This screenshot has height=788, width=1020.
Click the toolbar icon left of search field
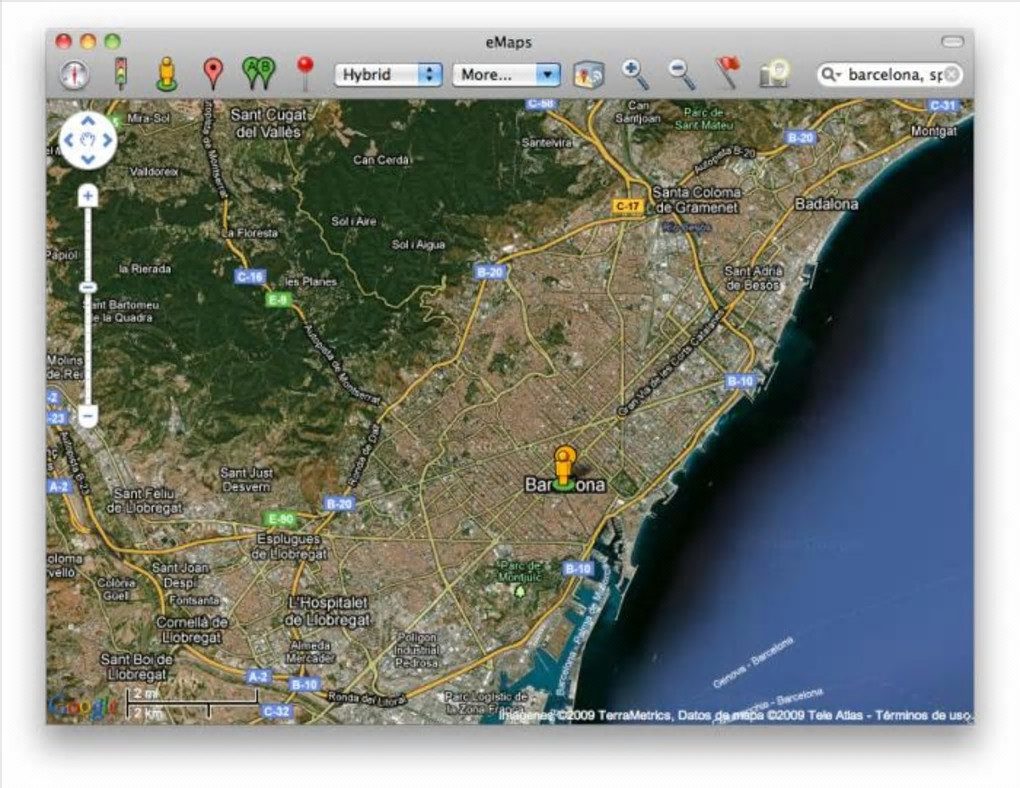(x=774, y=74)
